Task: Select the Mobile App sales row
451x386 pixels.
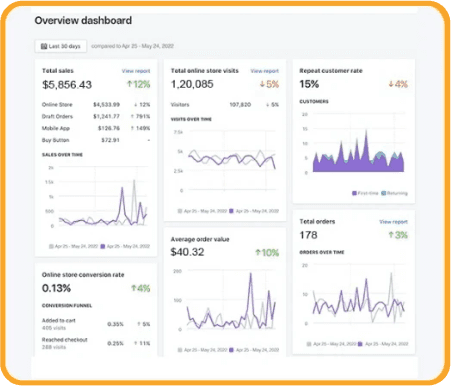Action: tap(96, 128)
